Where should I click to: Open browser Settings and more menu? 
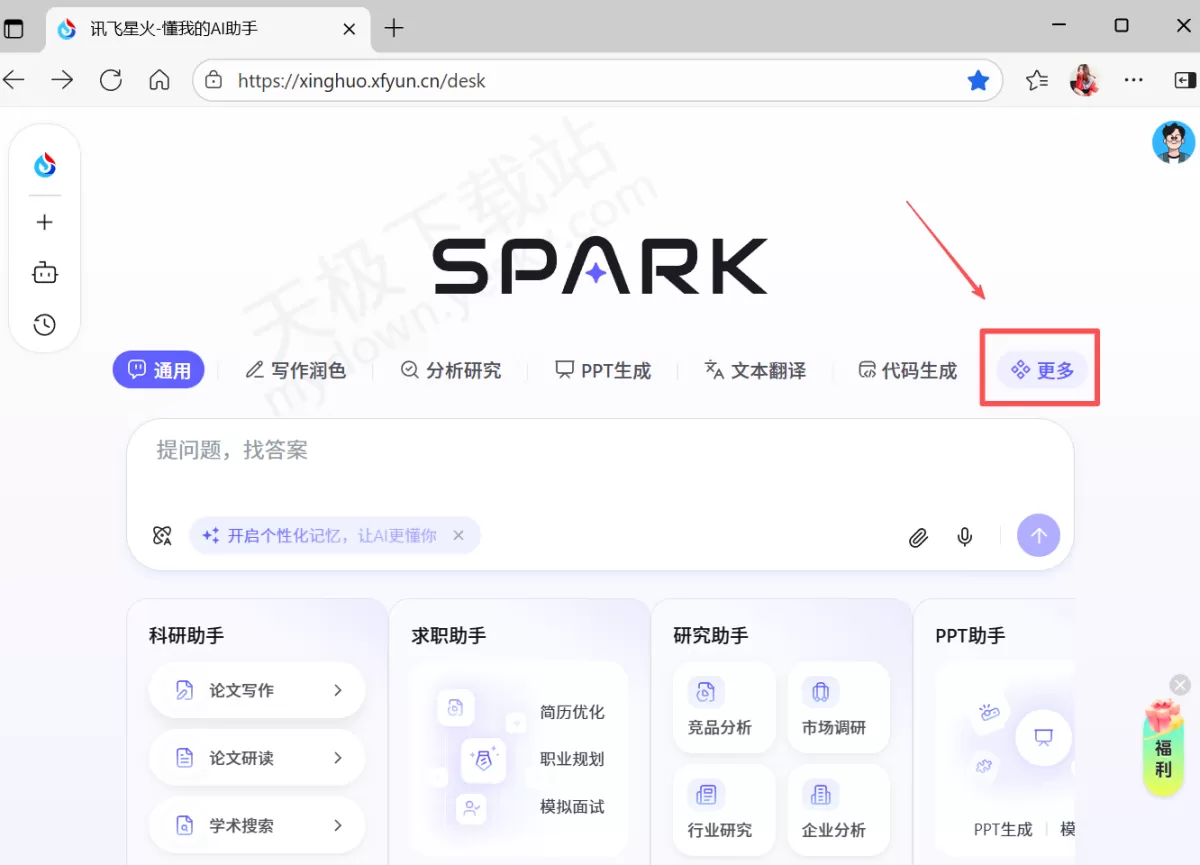click(1133, 80)
